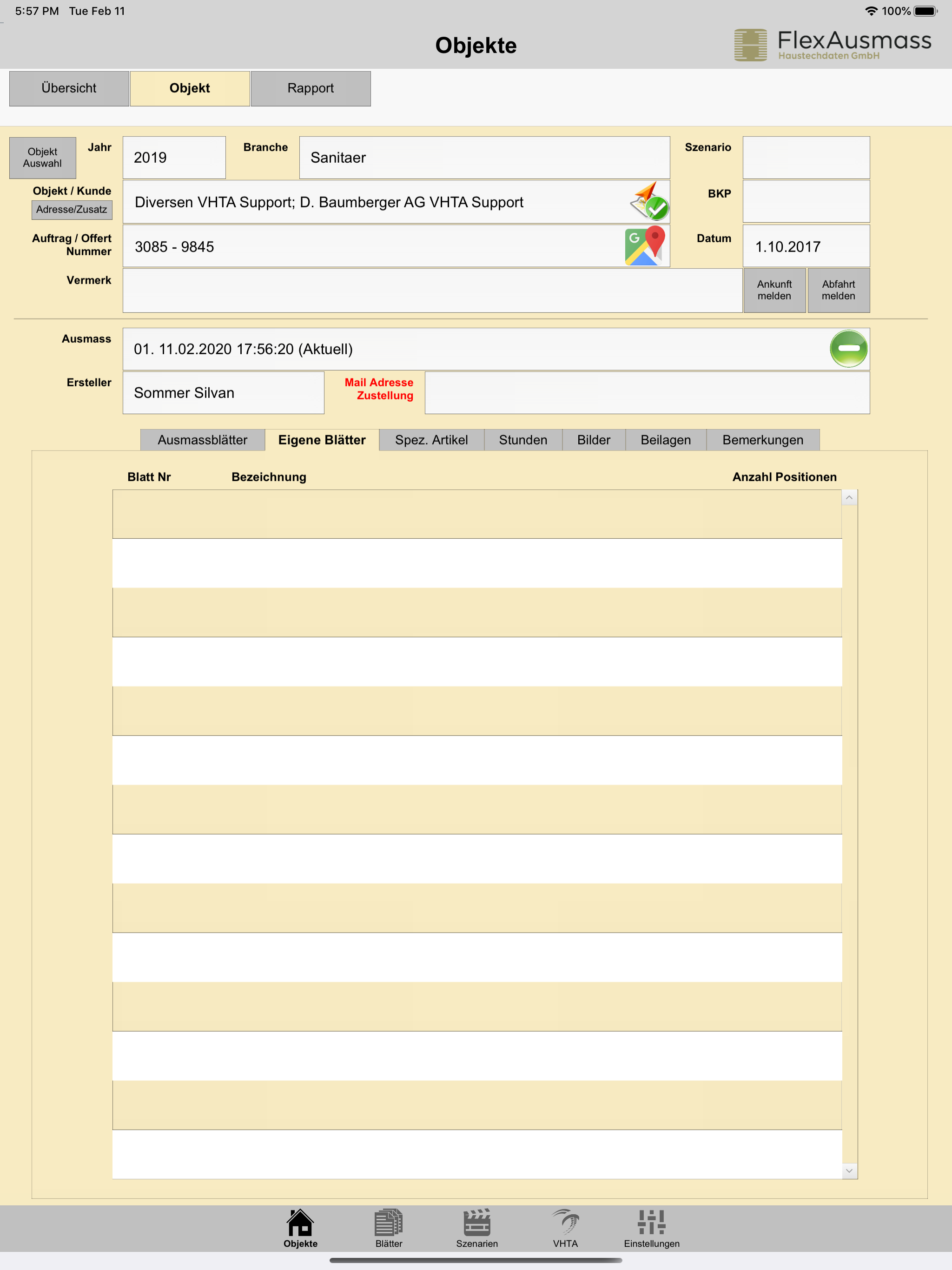The image size is (952, 1270).
Task: Open the Beilagen tab
Action: point(666,440)
